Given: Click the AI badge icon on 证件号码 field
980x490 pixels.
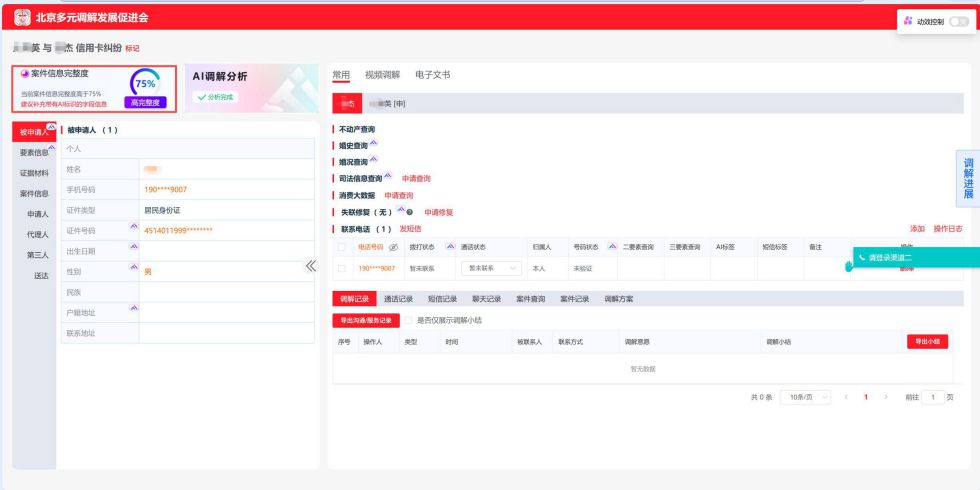Looking at the screenshot, I should click(x=134, y=228).
